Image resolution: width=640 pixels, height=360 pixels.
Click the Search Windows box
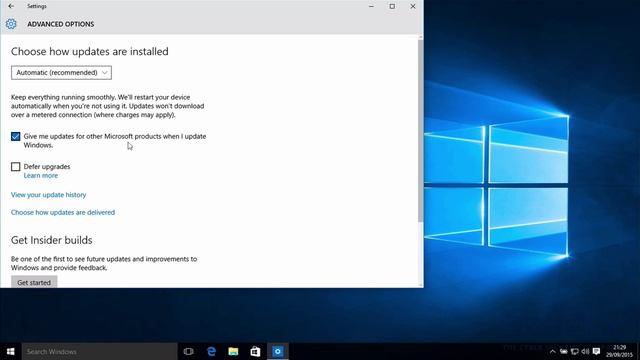tap(99, 351)
